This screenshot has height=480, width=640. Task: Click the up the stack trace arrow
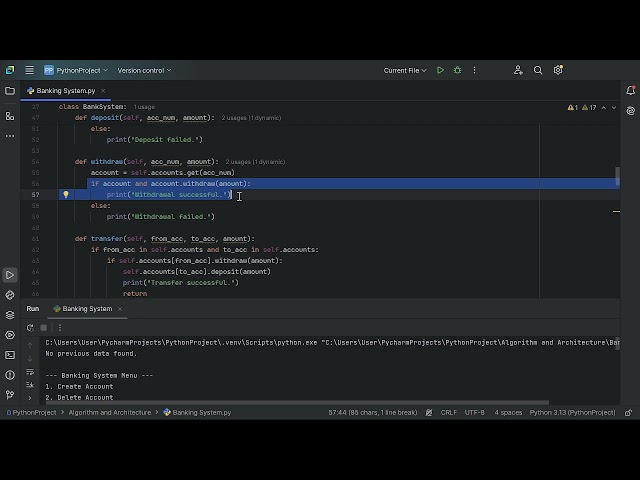tap(30, 346)
